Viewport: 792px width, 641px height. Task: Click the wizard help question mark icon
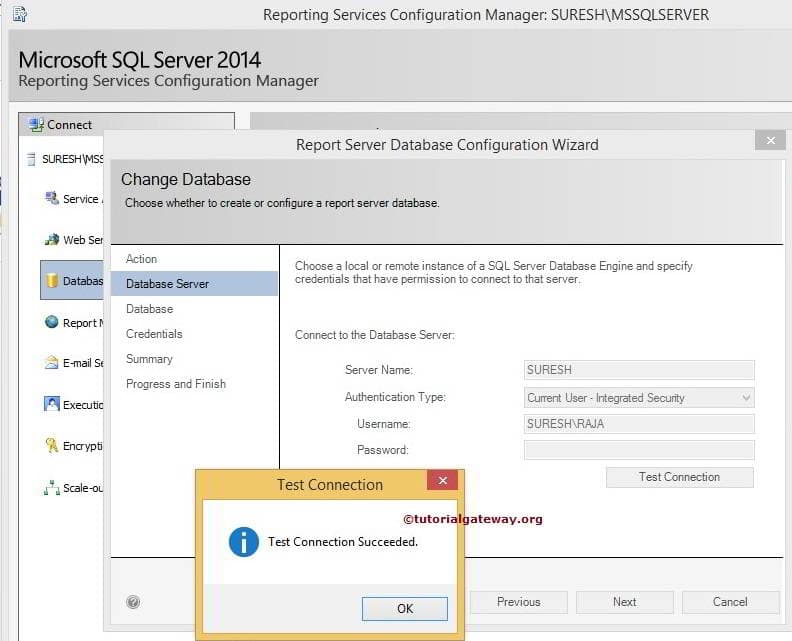133,602
